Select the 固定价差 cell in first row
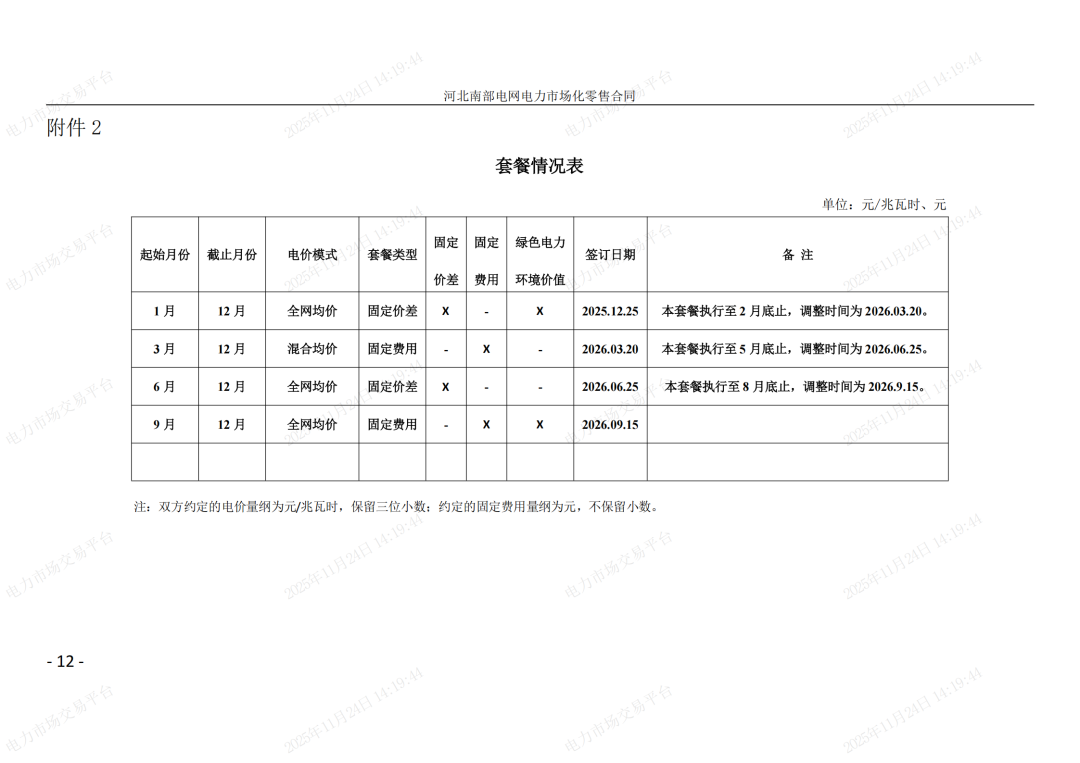1080x763 pixels. pyautogui.click(x=390, y=311)
